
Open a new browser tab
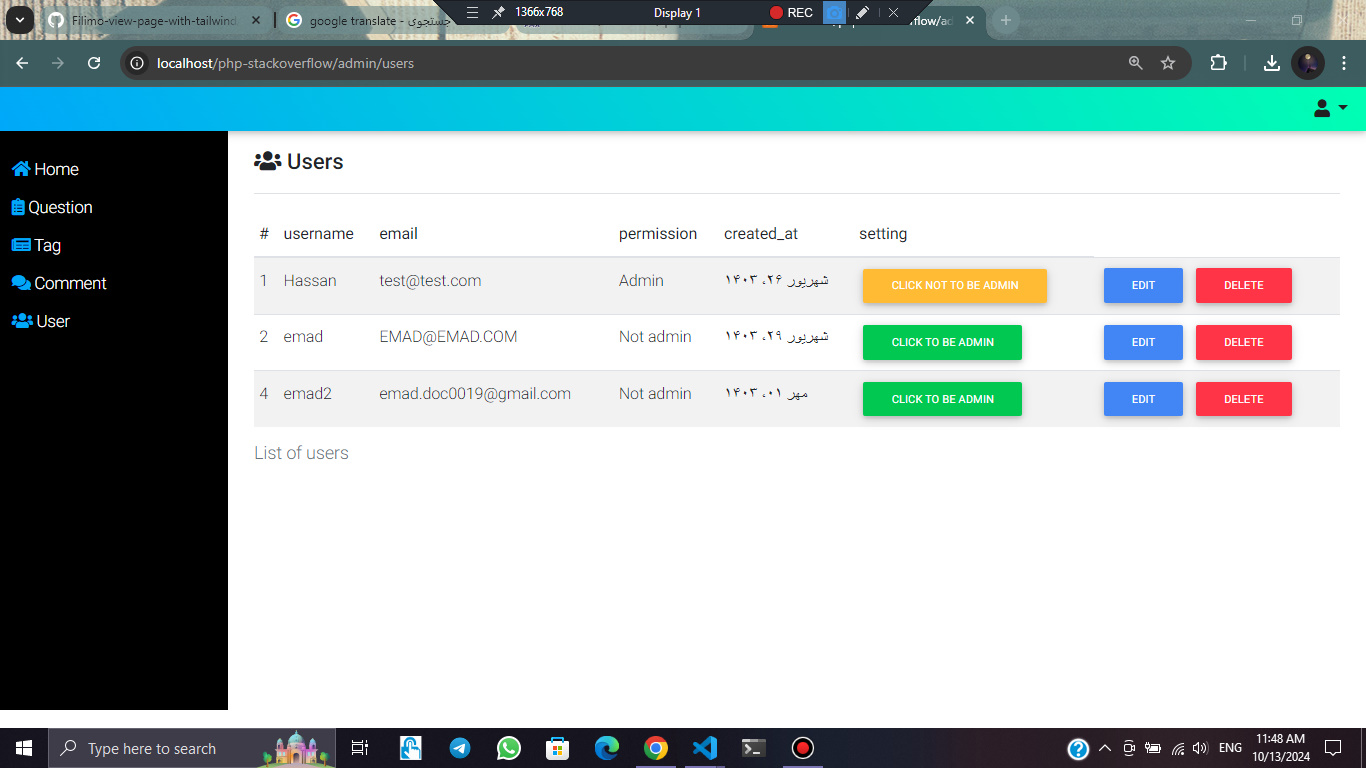(x=1006, y=20)
